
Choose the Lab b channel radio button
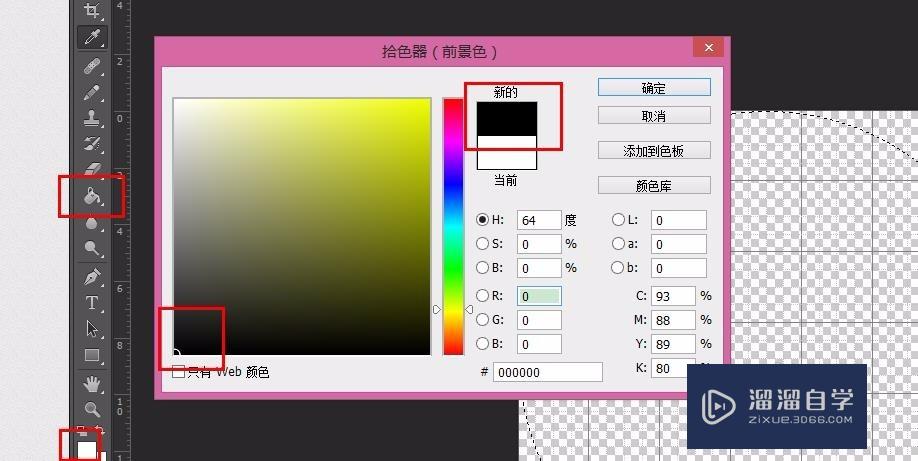pyautogui.click(x=618, y=267)
